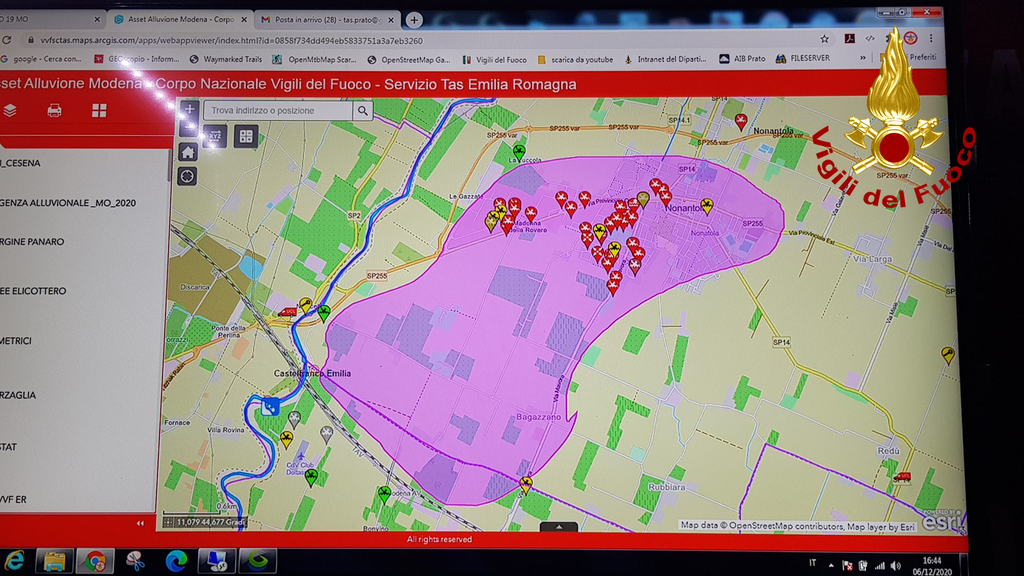1024x576 pixels.
Task: Open 'Intranet del Diparti...' bookmark
Action: click(665, 59)
